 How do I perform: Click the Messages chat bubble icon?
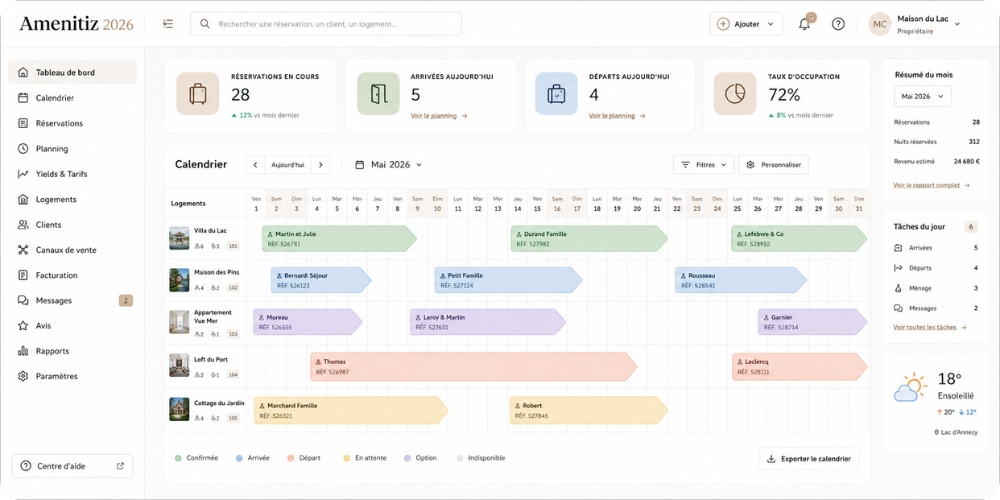tap(23, 300)
